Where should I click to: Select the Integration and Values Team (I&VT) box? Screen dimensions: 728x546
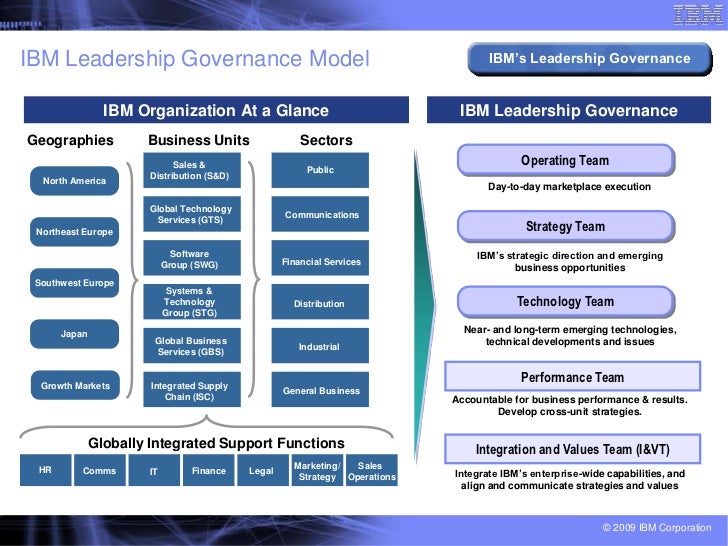pos(572,449)
